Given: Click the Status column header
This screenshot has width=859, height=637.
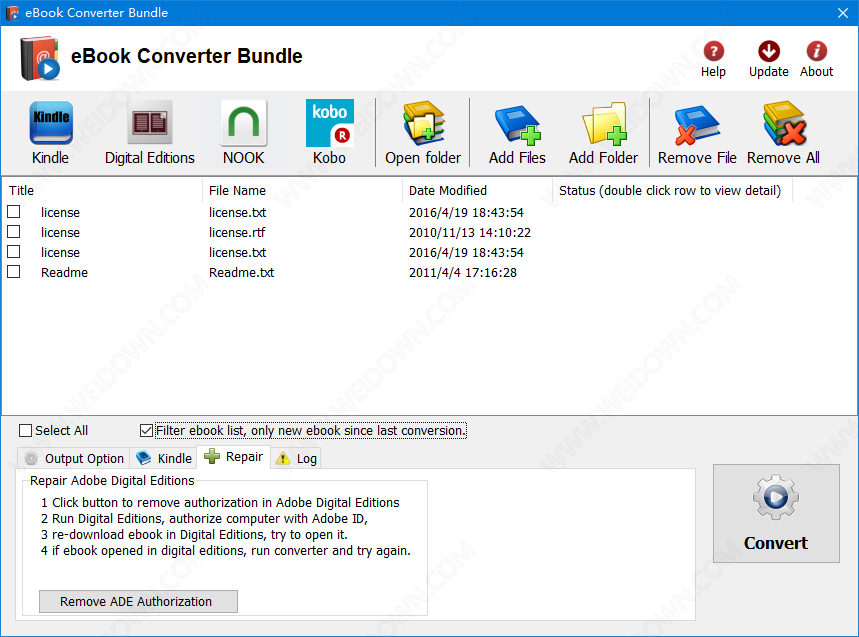Looking at the screenshot, I should pyautogui.click(x=673, y=190).
